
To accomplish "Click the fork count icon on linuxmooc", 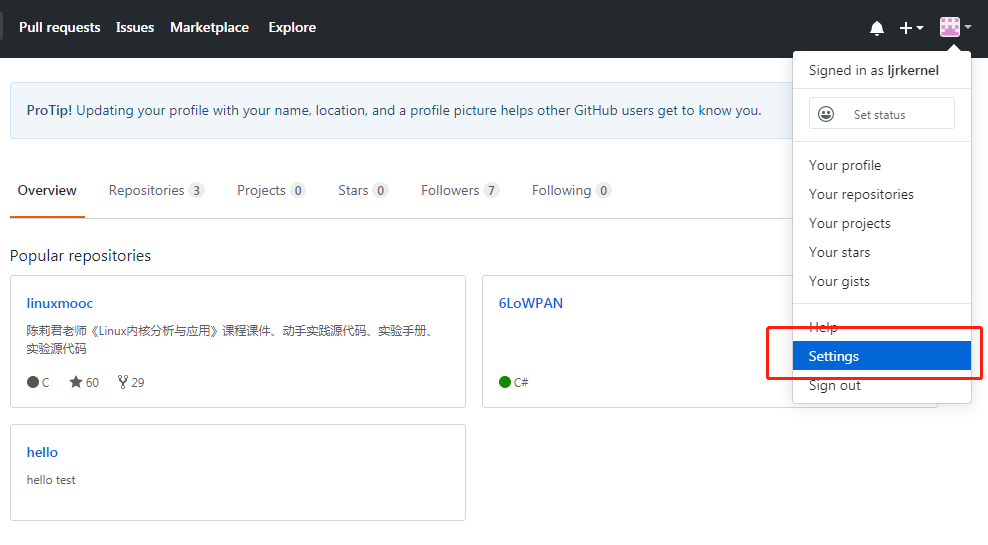I will click(123, 382).
